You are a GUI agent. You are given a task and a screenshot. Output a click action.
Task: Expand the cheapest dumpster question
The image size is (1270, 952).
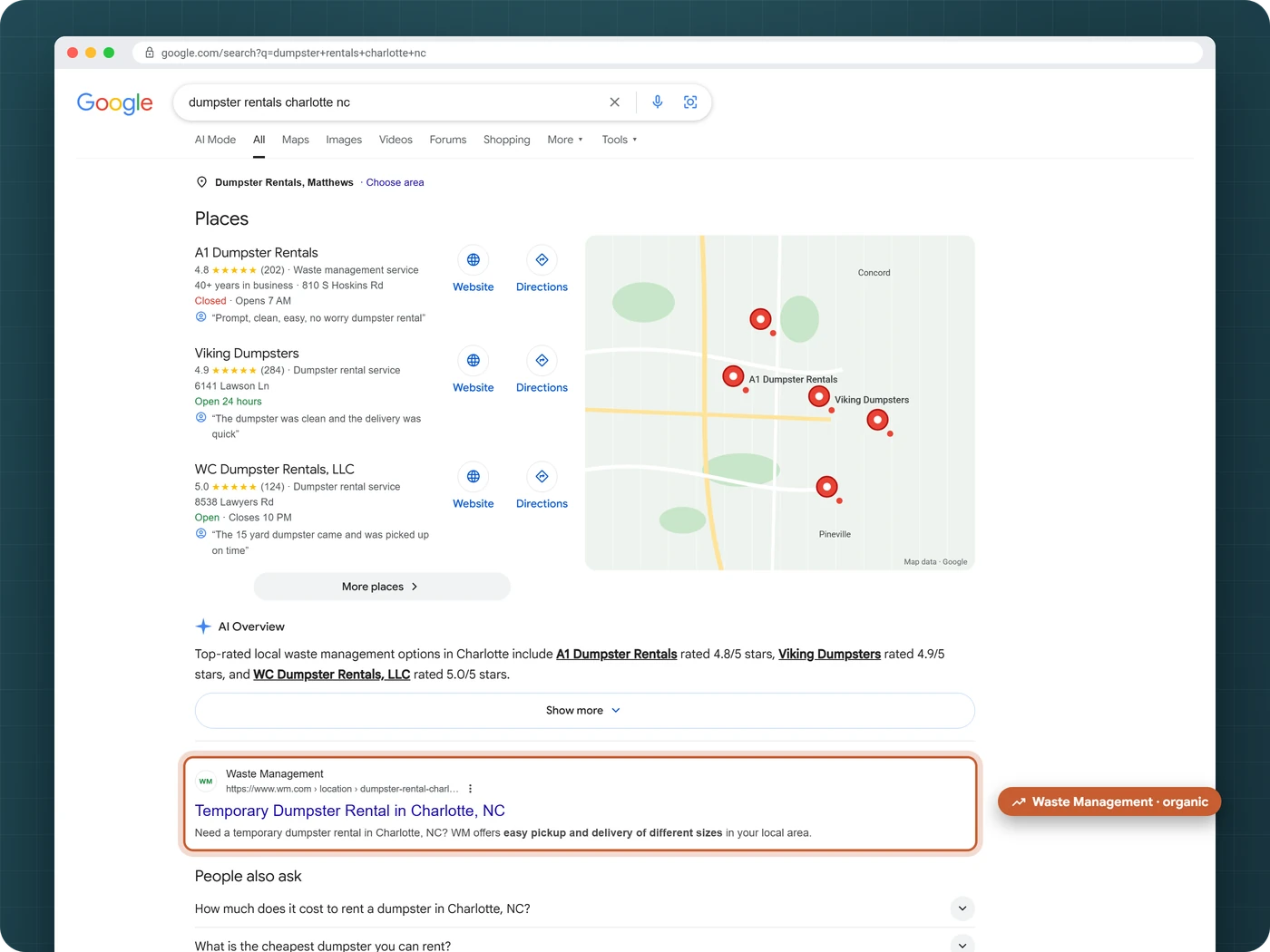coord(584,945)
